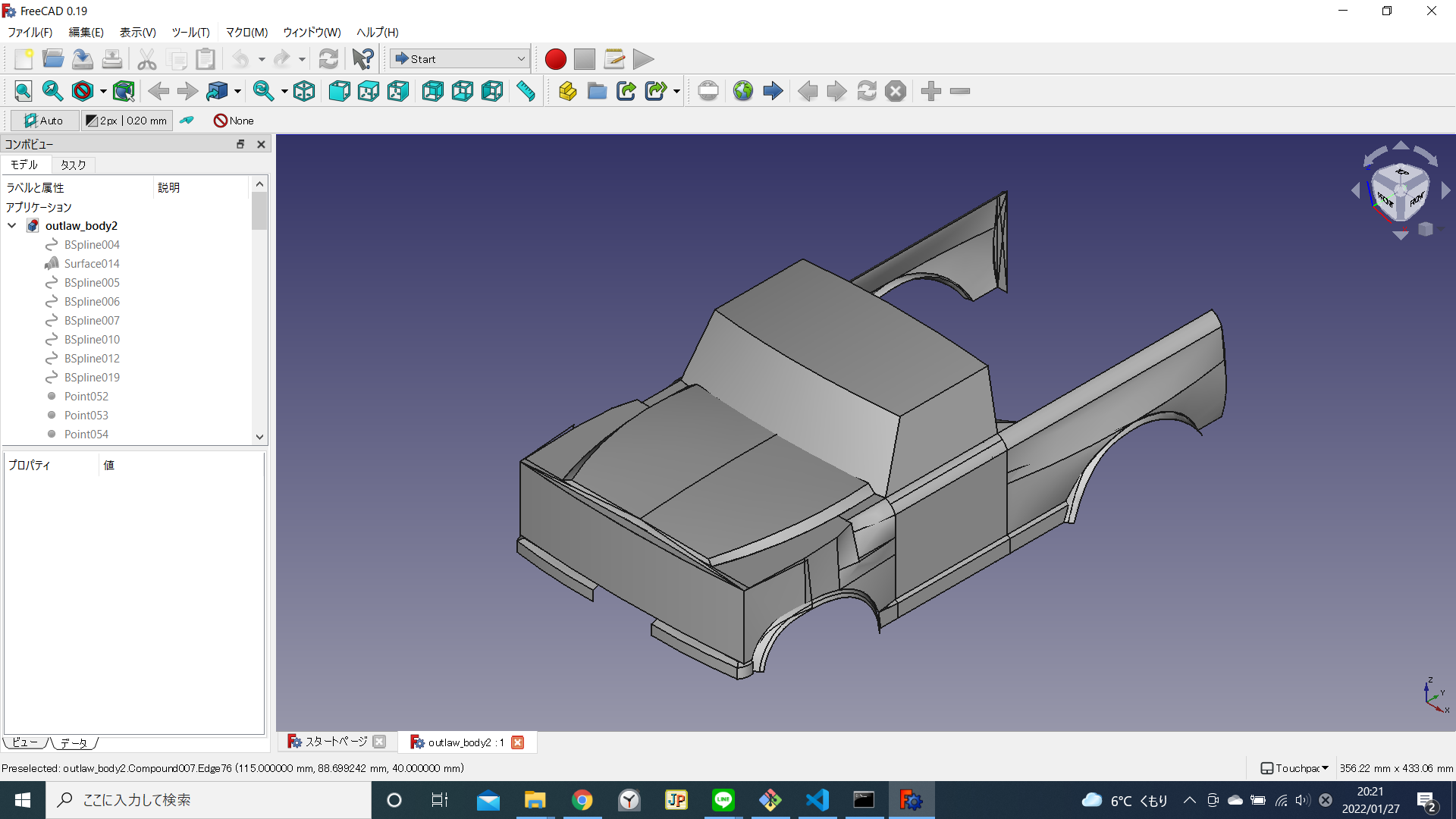Open Touchpad navigation style dropdown
1456x819 pixels.
coord(1294,768)
